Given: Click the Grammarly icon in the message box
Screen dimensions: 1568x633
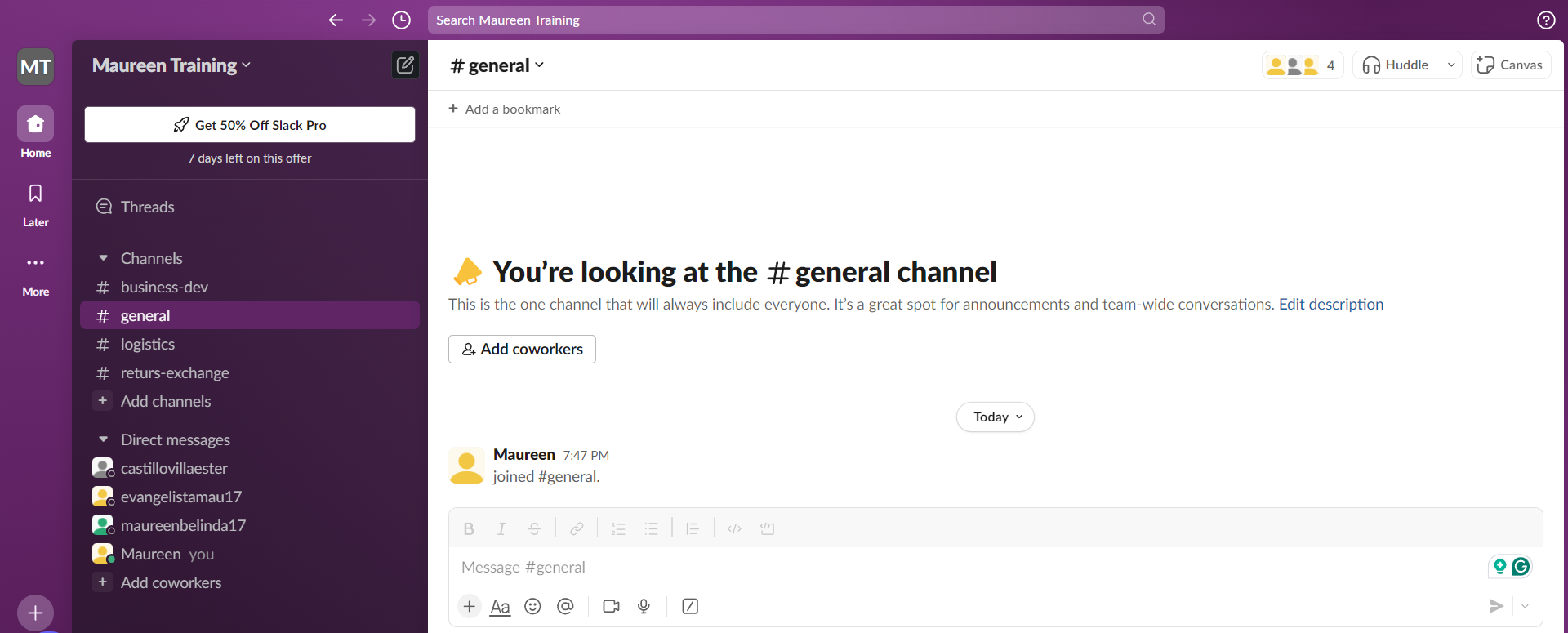Looking at the screenshot, I should pos(1521,566).
